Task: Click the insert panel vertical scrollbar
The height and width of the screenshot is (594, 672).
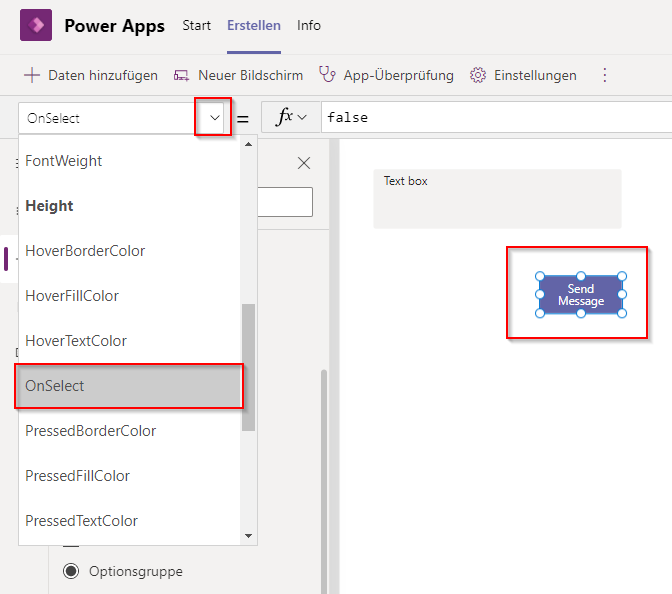Action: [324, 480]
